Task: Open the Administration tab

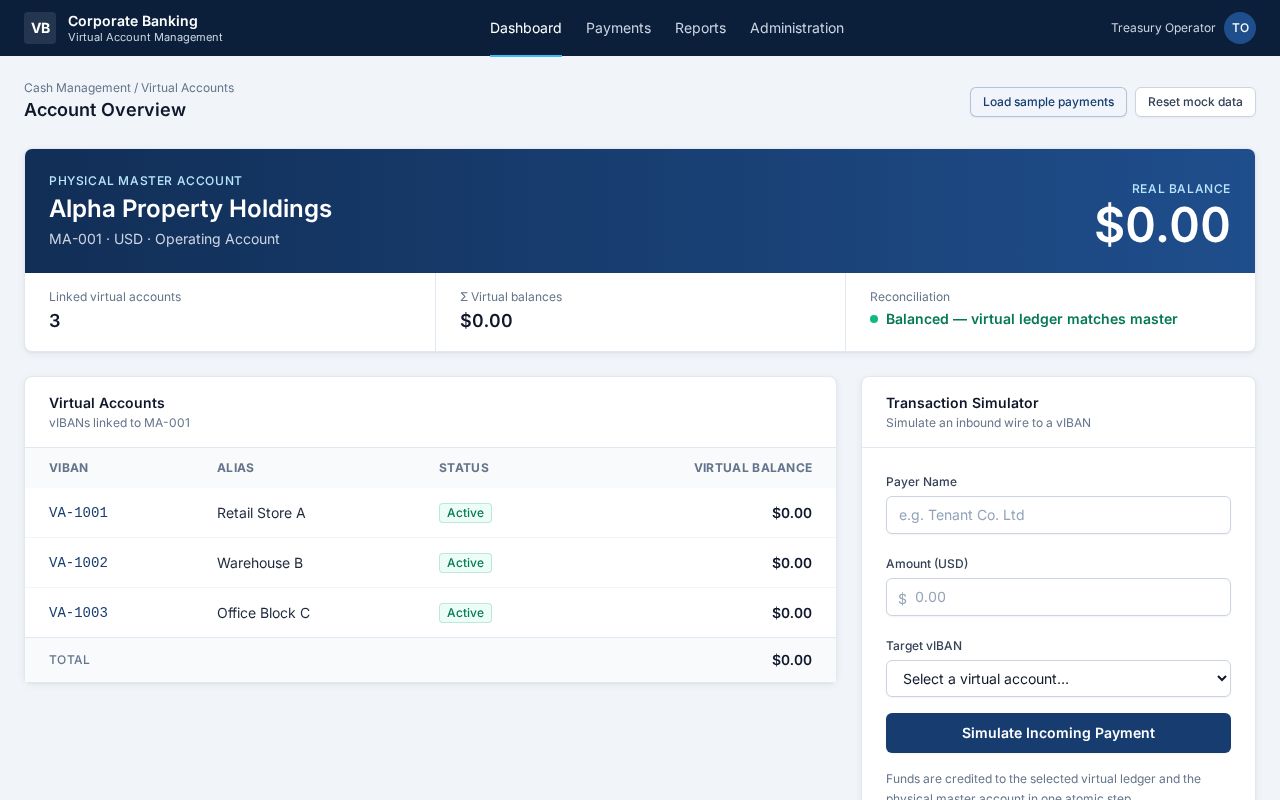Action: pyautogui.click(x=797, y=28)
